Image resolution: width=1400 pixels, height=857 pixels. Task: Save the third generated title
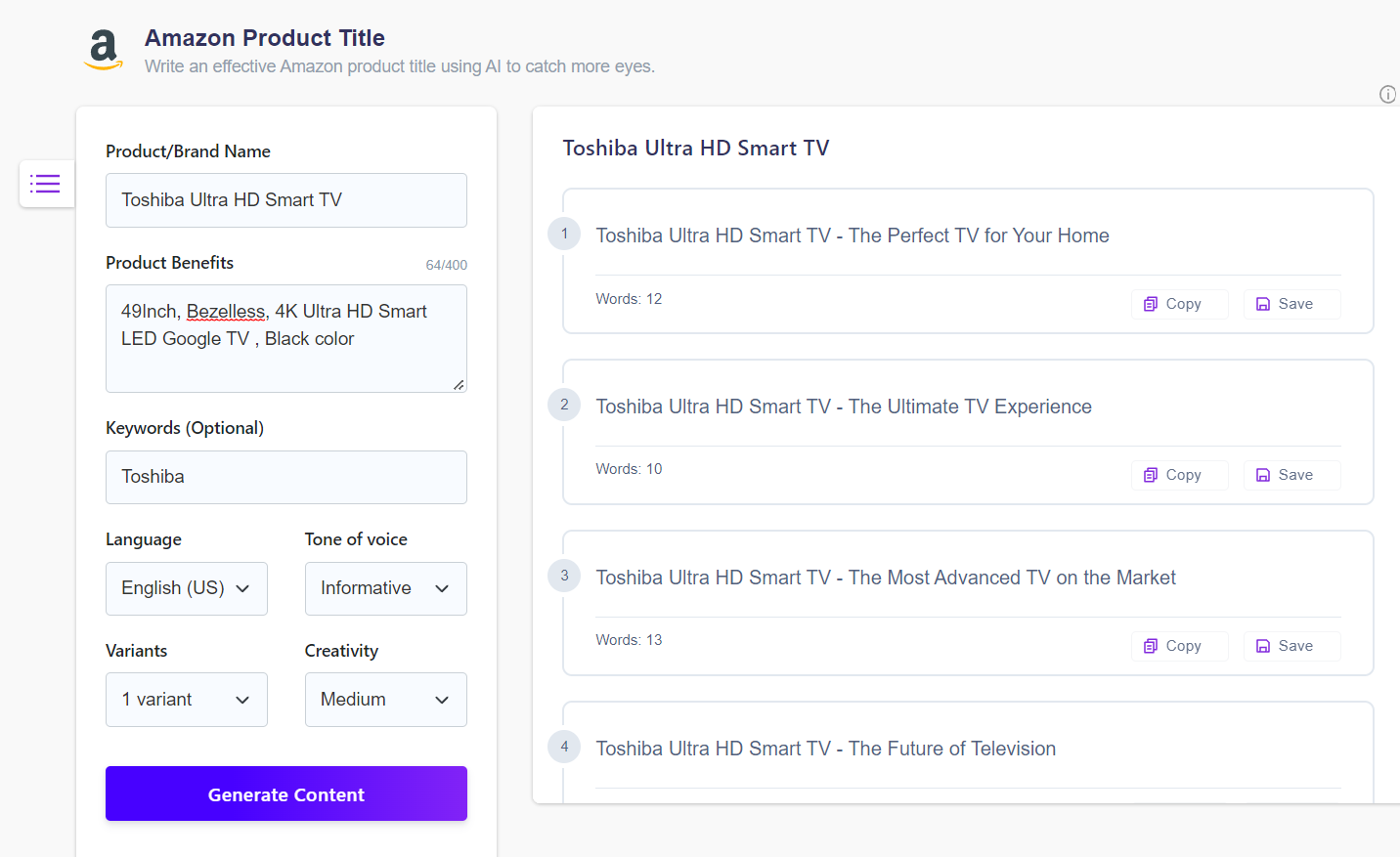1291,645
